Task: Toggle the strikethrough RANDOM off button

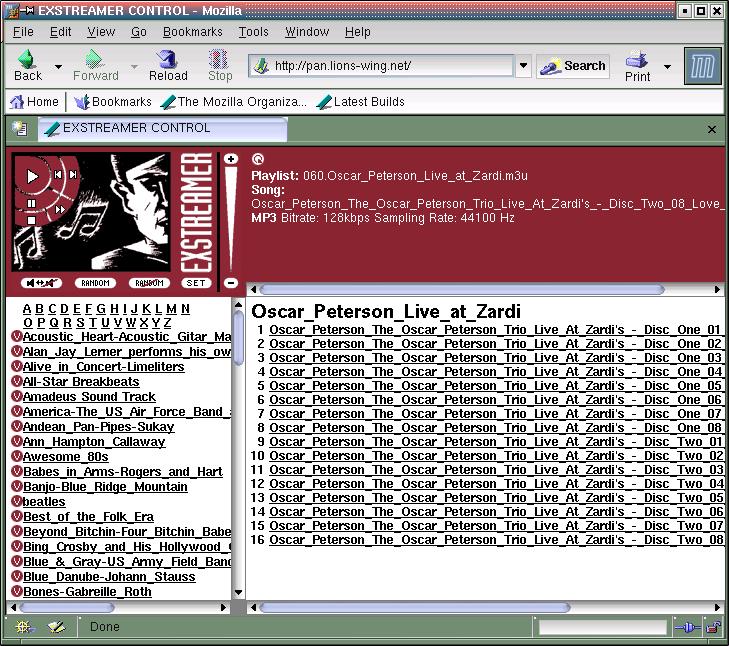Action: coord(149,283)
